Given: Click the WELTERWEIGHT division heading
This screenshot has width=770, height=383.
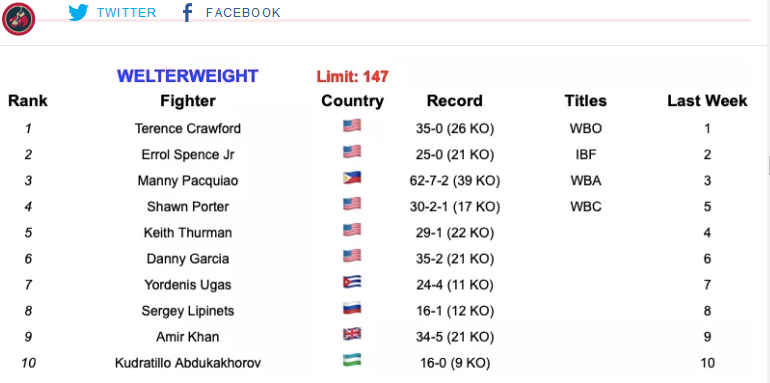Looking at the screenshot, I should click(x=188, y=76).
